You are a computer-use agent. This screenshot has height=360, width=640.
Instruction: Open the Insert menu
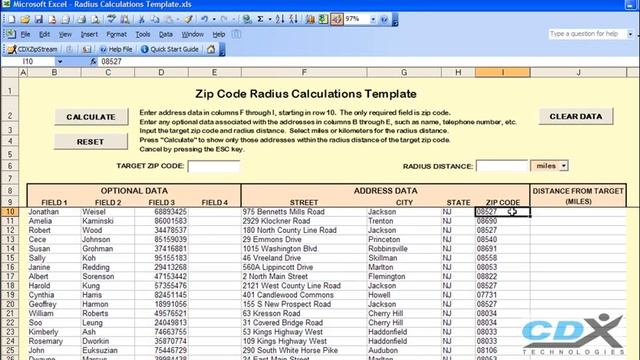coord(89,34)
